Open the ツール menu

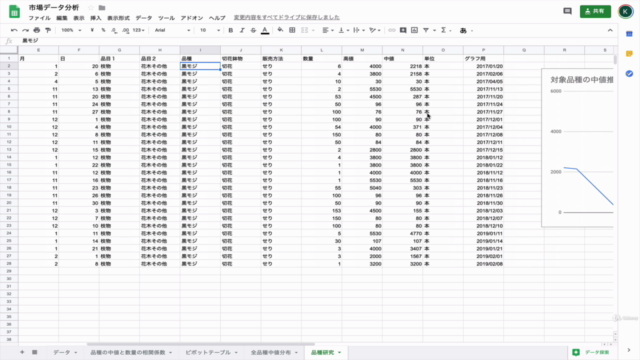(167, 18)
